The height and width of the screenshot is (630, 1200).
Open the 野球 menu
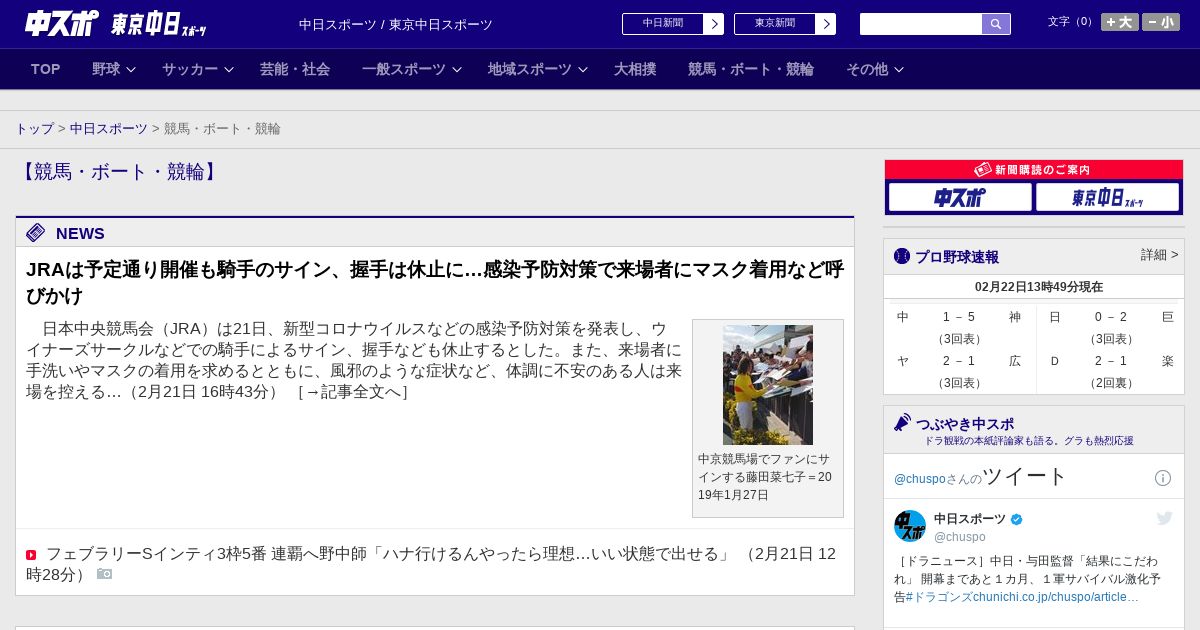(x=106, y=69)
